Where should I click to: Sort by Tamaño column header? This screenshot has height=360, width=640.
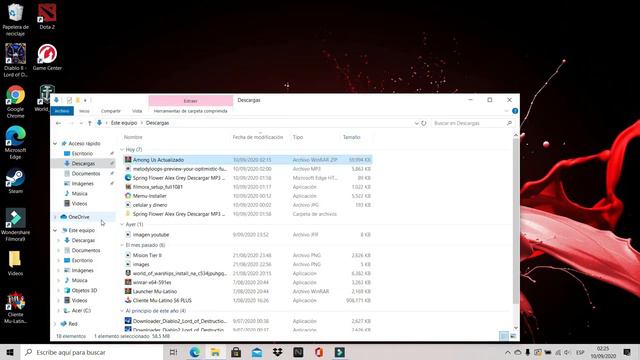[x=351, y=138]
